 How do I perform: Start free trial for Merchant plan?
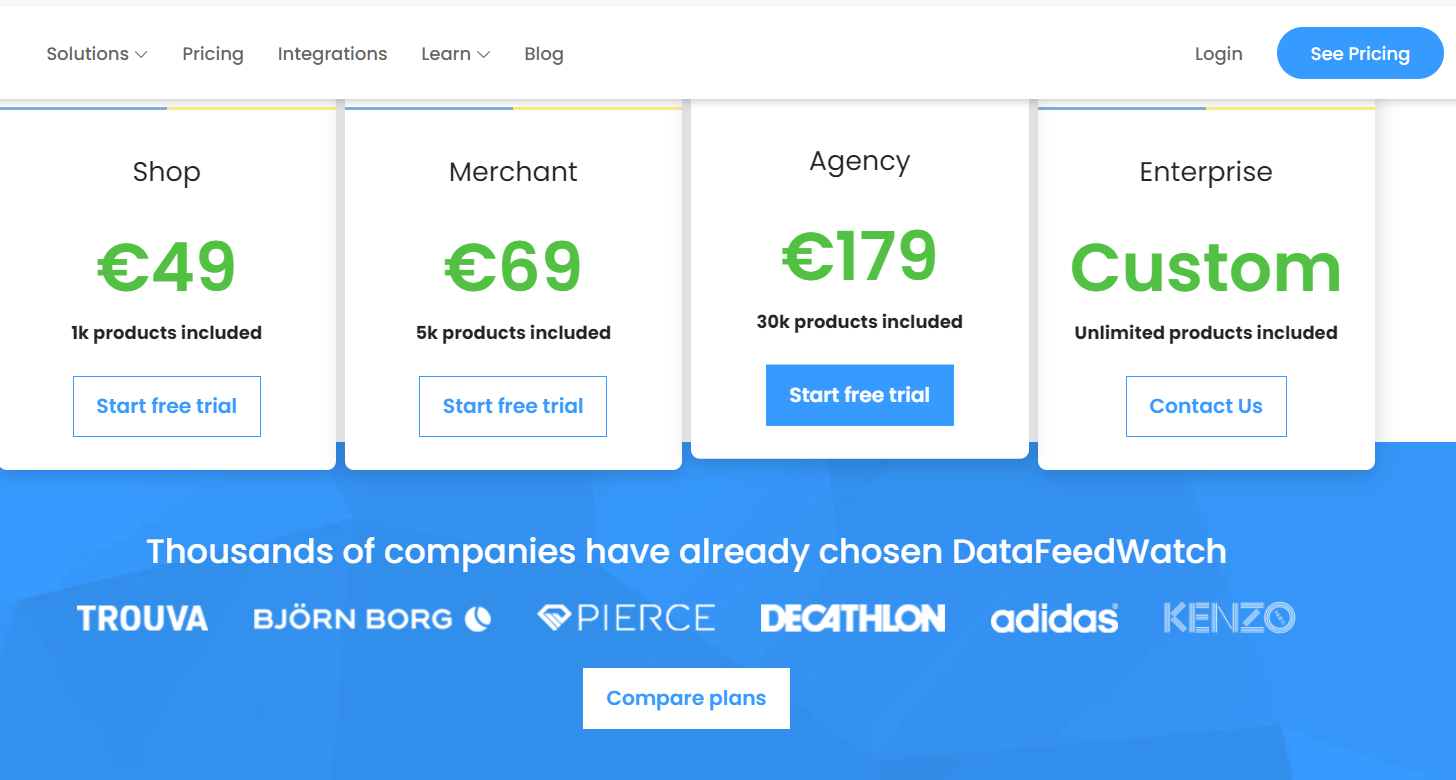(x=513, y=406)
